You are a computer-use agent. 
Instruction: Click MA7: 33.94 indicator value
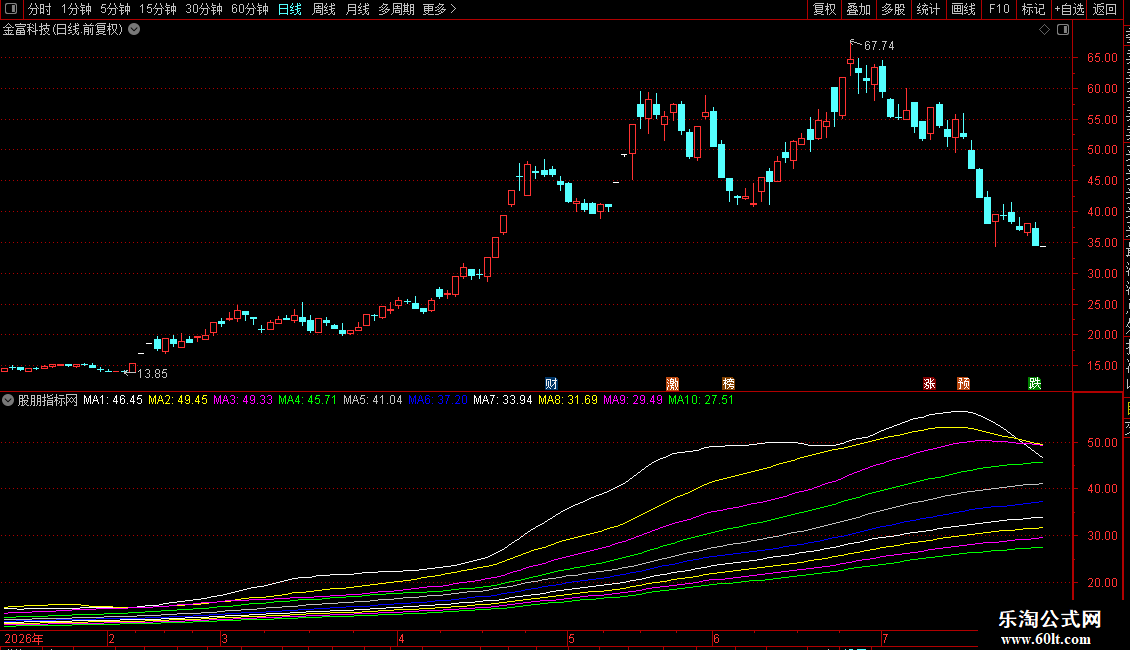pos(503,400)
